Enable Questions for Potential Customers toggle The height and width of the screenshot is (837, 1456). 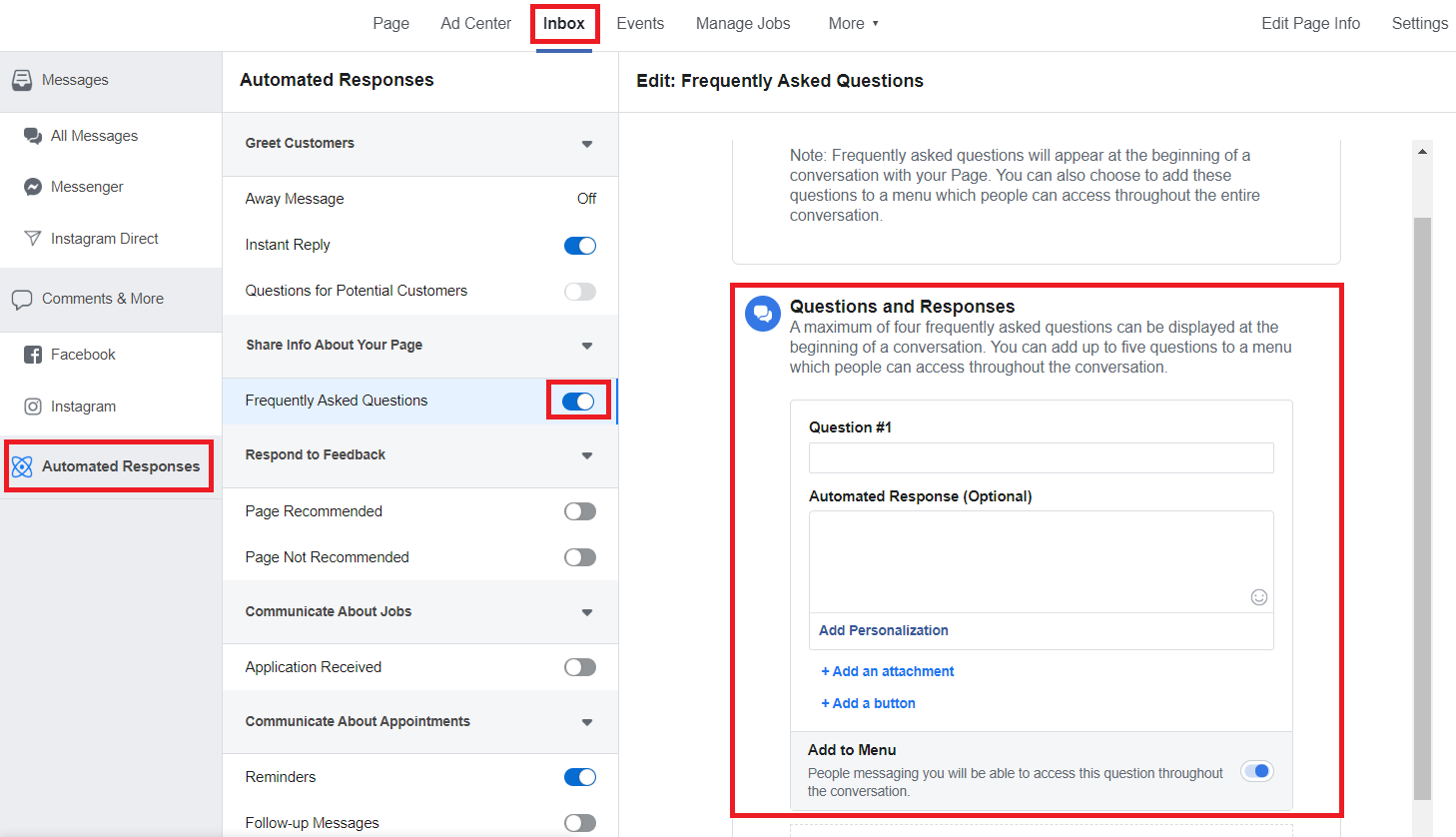[x=580, y=292]
